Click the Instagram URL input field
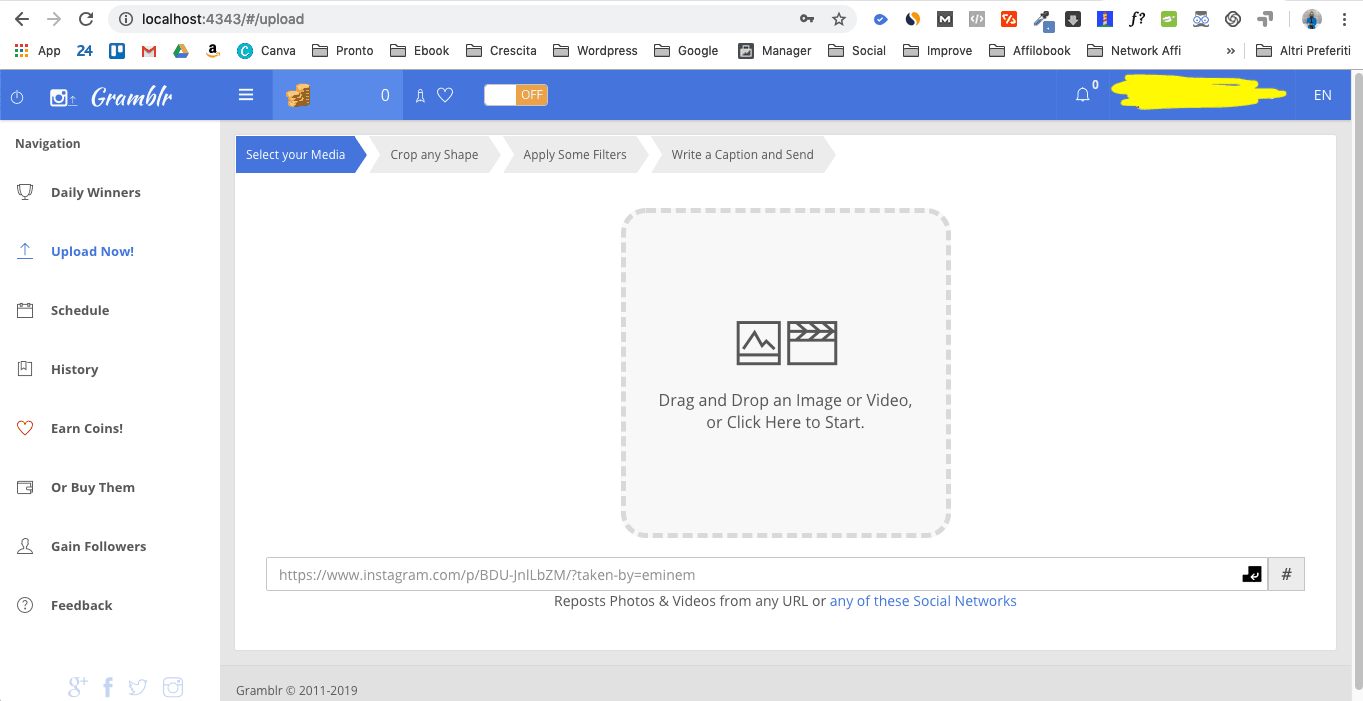Screen dimensions: 1363x701 coord(750,575)
